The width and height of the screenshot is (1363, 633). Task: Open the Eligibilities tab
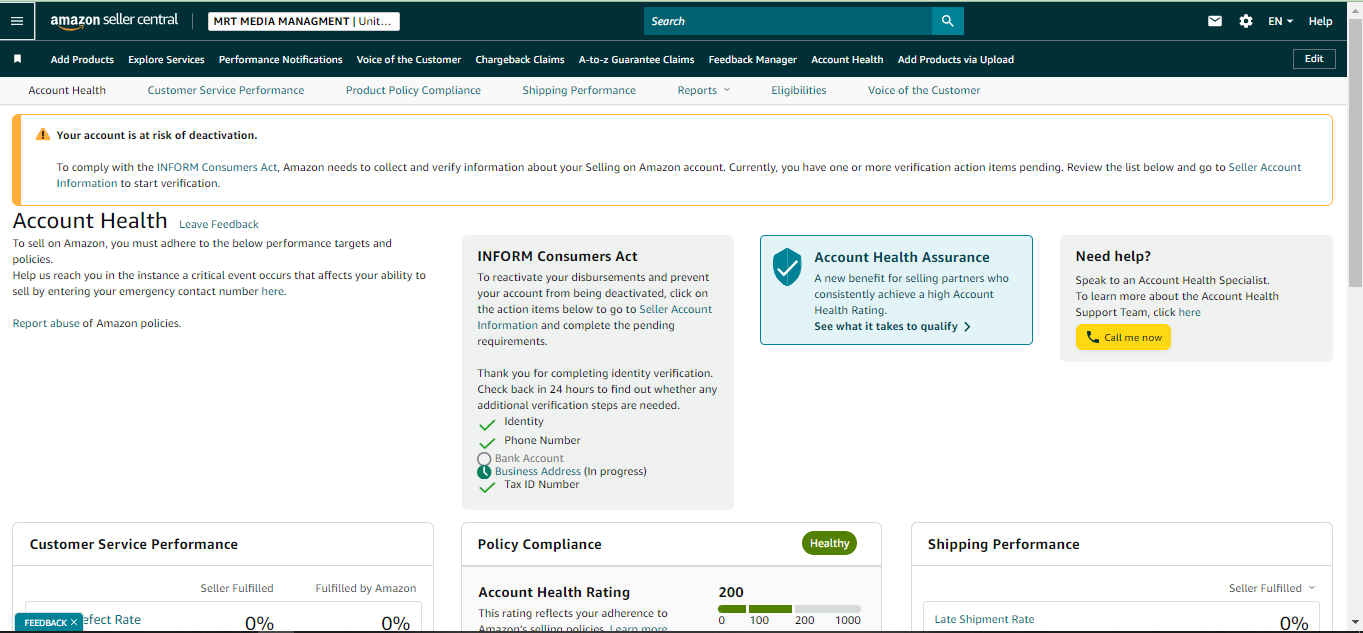(799, 90)
